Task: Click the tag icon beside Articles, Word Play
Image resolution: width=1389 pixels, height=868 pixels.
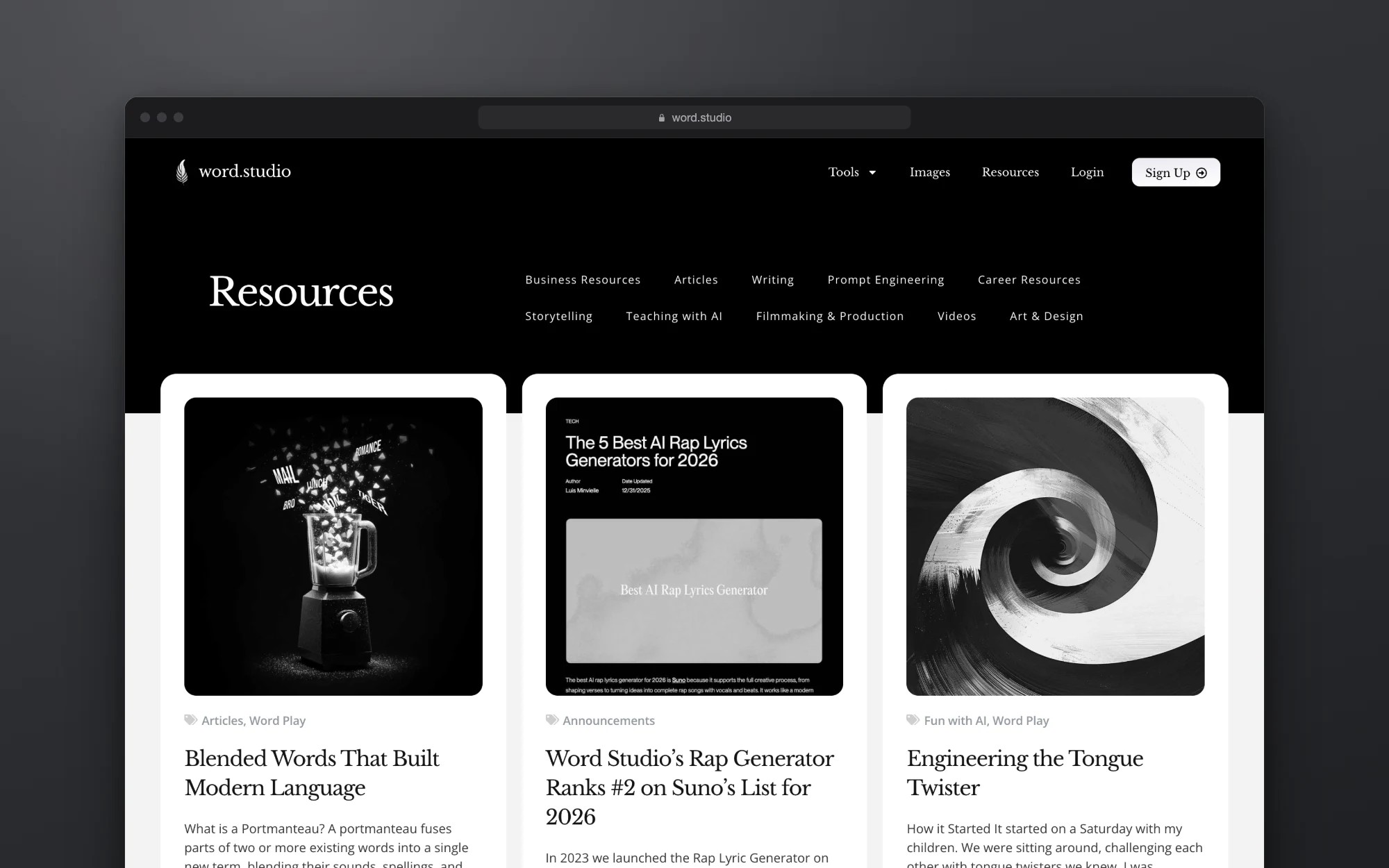Action: click(x=191, y=720)
